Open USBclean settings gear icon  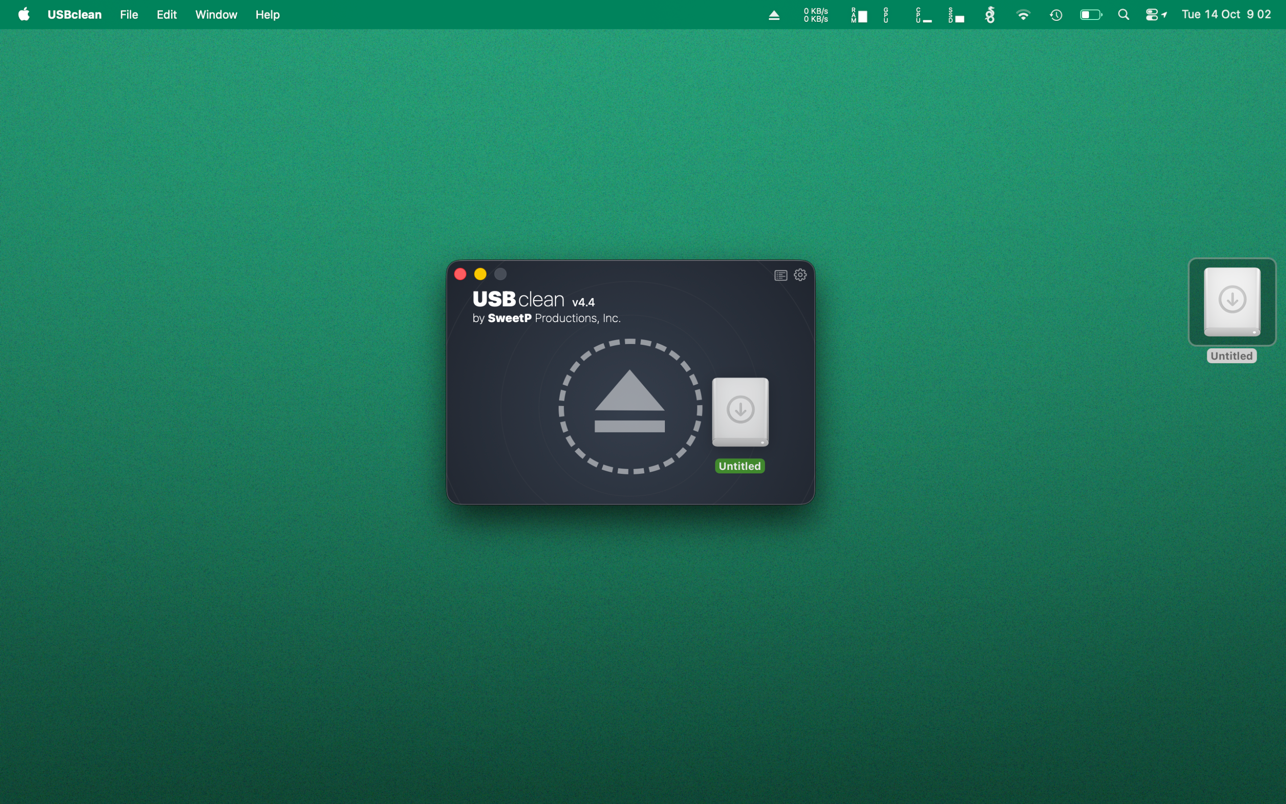[800, 275]
